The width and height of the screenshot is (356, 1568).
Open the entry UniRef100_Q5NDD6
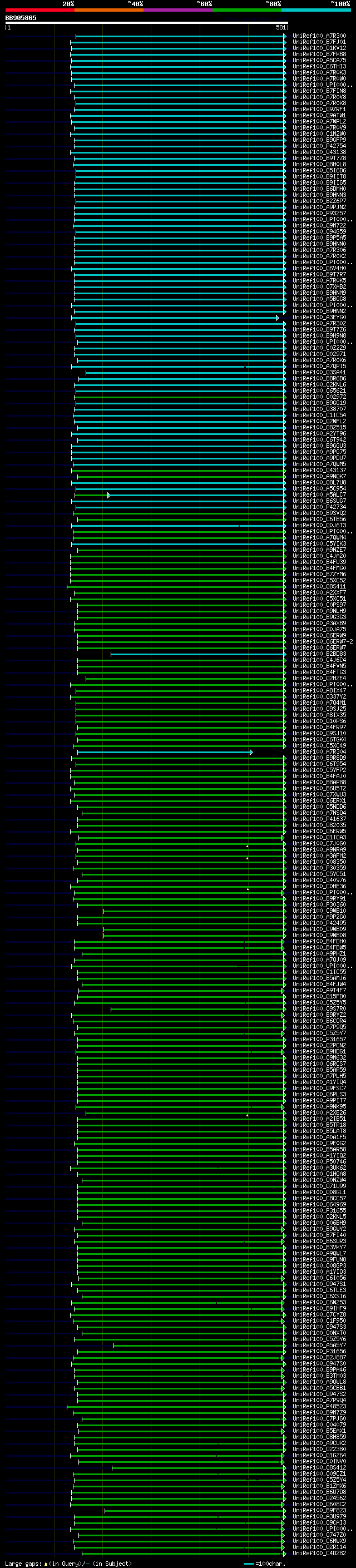click(x=319, y=807)
